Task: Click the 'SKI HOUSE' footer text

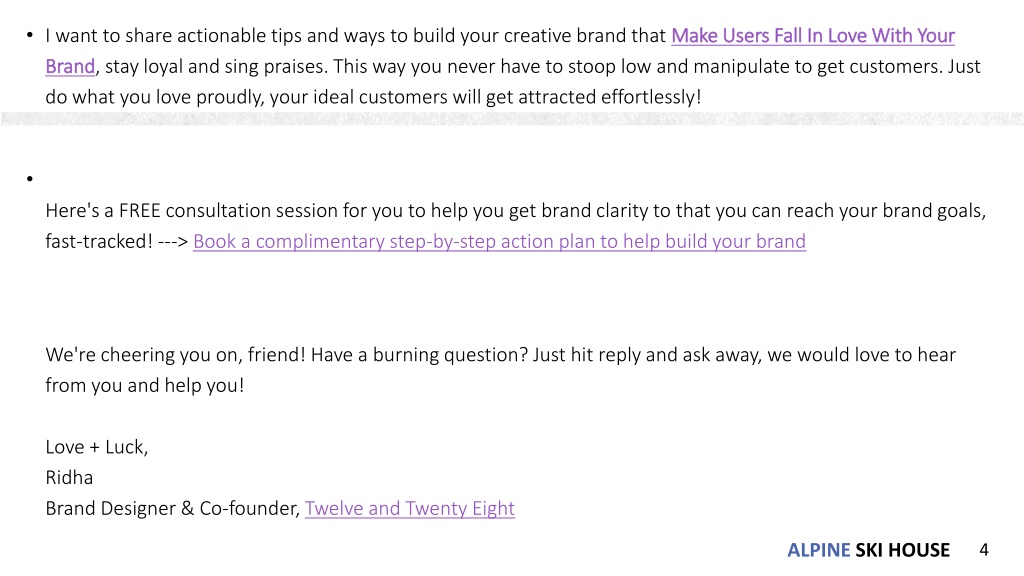Action: (x=903, y=550)
